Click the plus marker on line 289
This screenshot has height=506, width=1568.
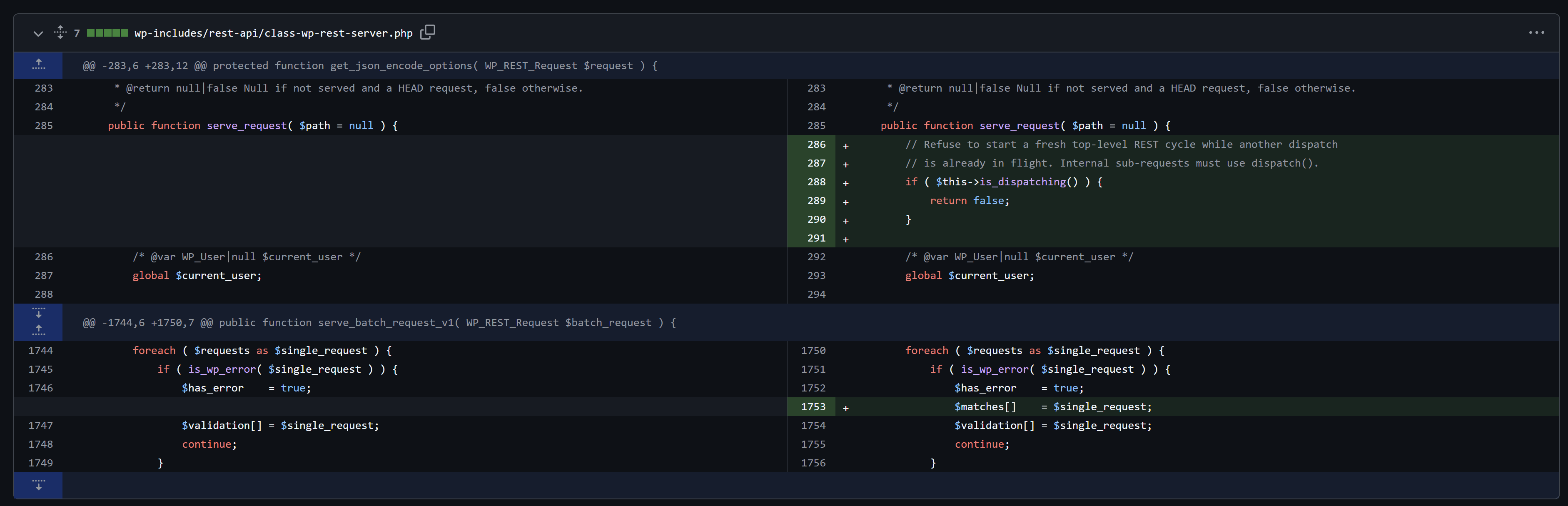tap(845, 202)
